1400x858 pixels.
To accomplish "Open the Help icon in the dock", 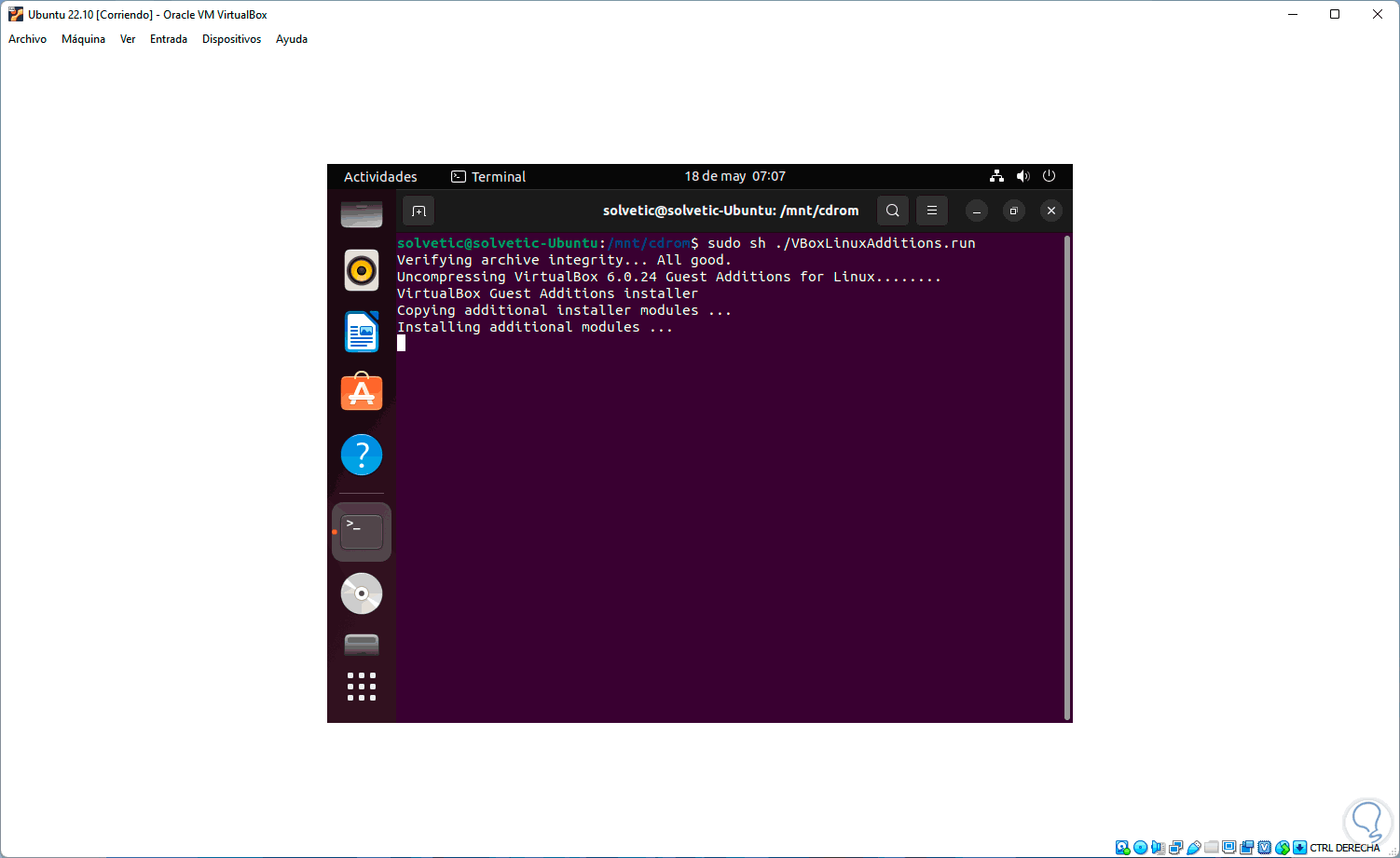I will tap(362, 455).
